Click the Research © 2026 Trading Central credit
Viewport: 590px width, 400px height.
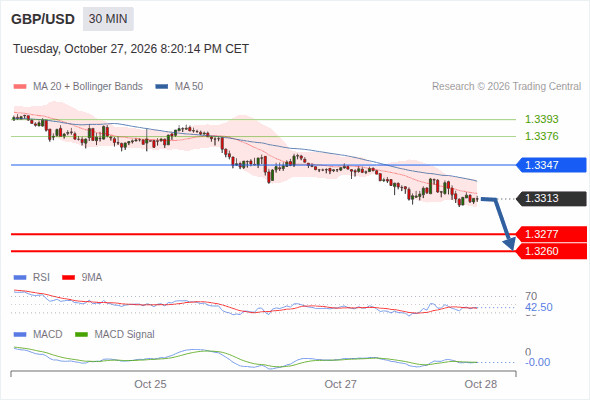(506, 87)
